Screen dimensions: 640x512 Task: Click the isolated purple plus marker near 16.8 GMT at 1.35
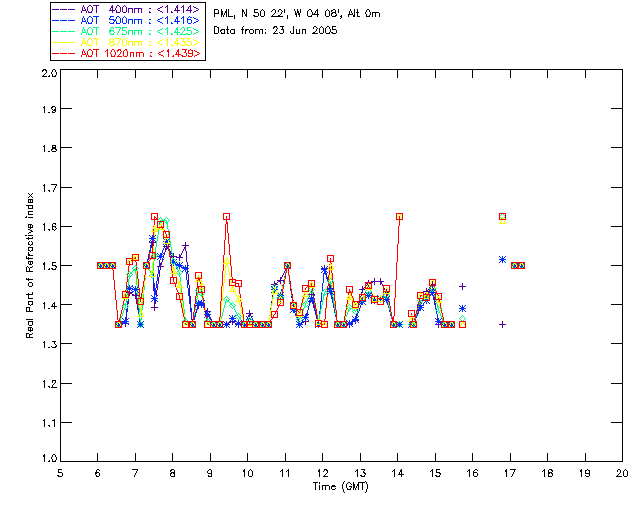(502, 325)
